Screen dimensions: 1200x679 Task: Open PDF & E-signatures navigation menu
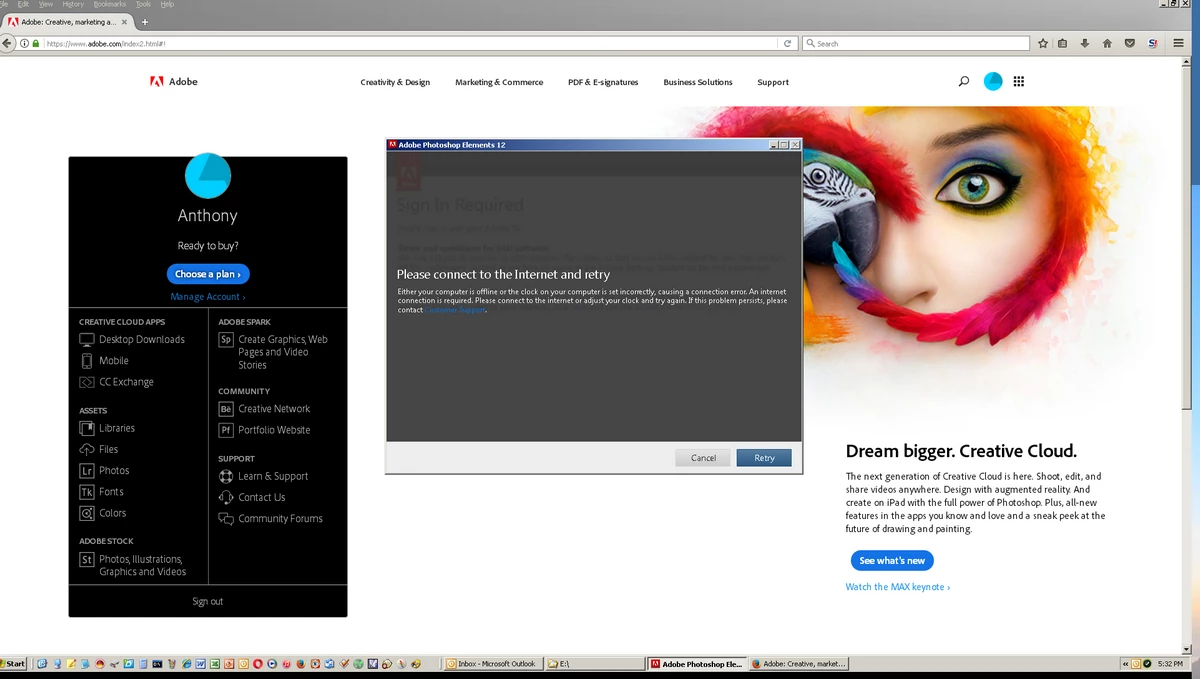603,82
